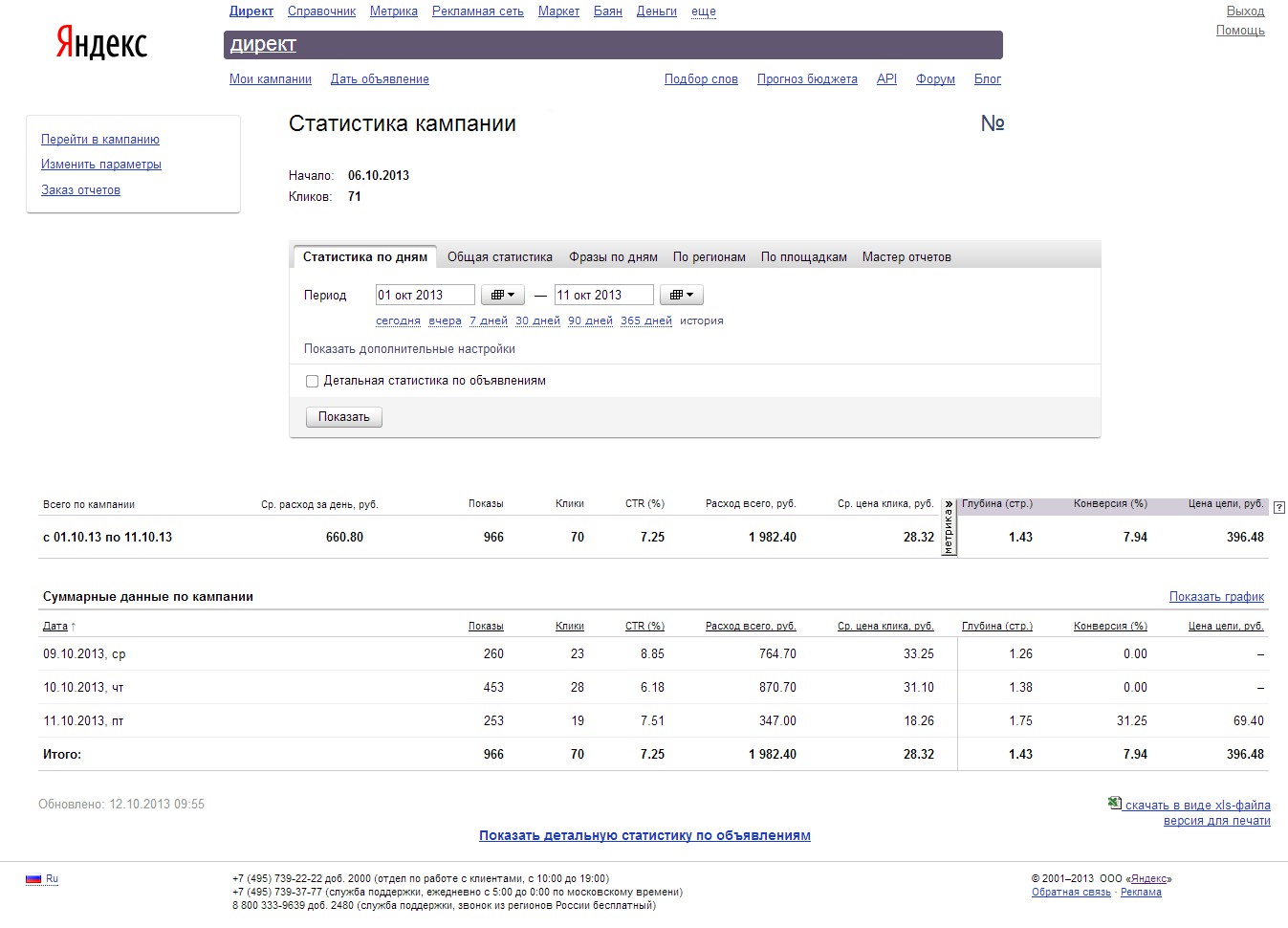Open Рекламная сеть in top navigation

[478, 11]
